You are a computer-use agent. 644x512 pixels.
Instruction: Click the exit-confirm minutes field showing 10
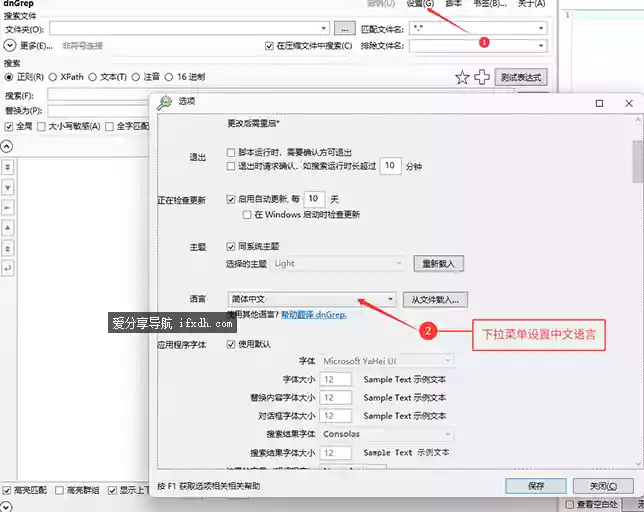[x=390, y=166]
